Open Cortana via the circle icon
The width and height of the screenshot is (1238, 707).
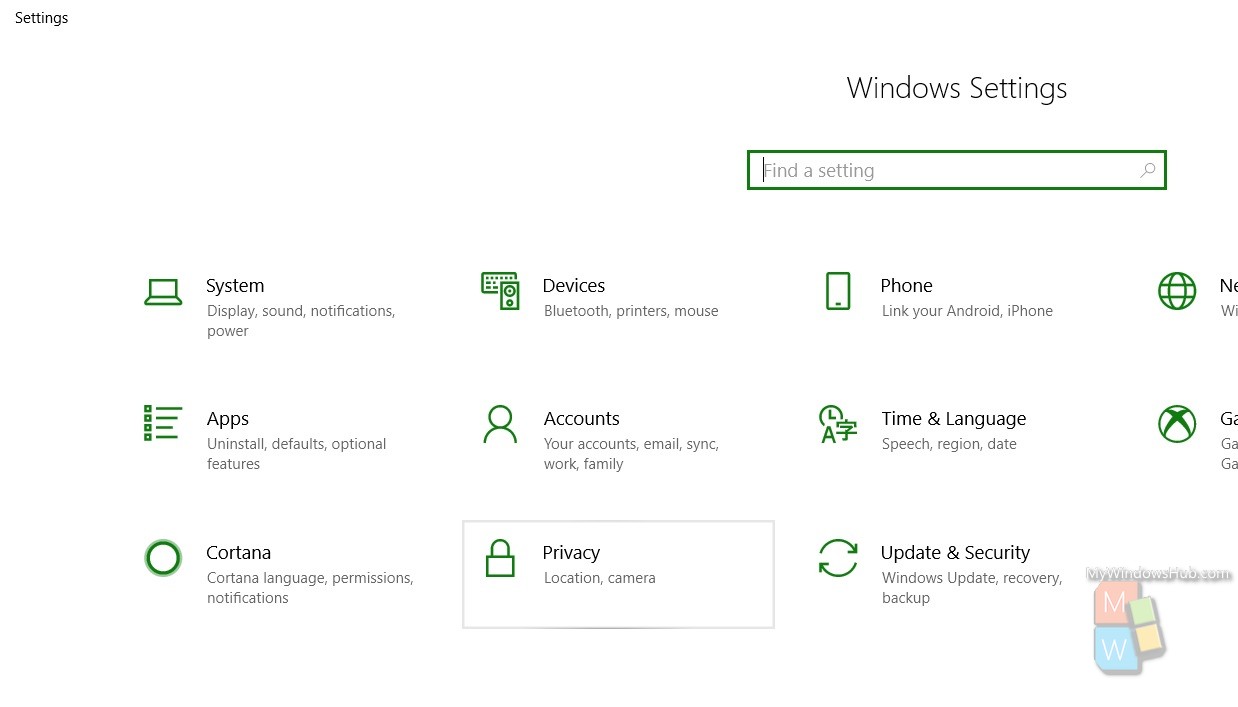coord(163,558)
